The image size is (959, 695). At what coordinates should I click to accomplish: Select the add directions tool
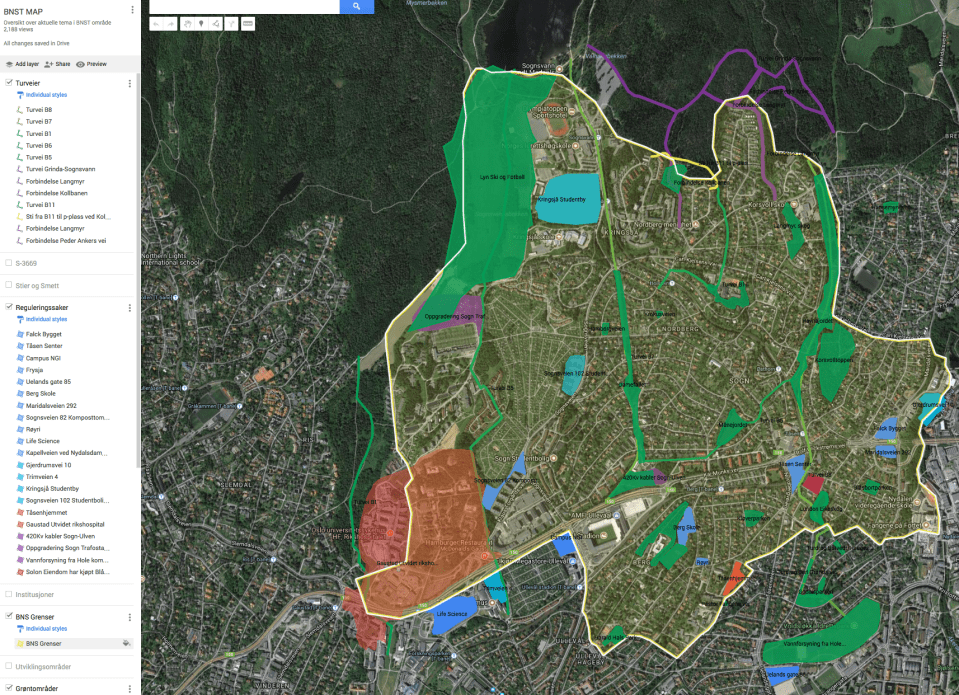[231, 23]
